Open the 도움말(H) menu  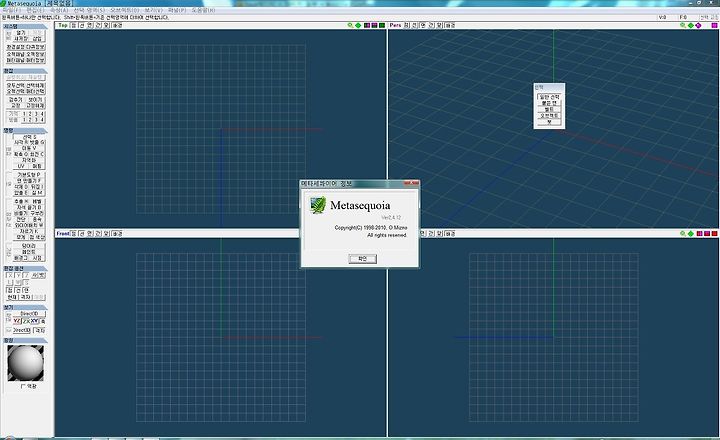[x=203, y=10]
